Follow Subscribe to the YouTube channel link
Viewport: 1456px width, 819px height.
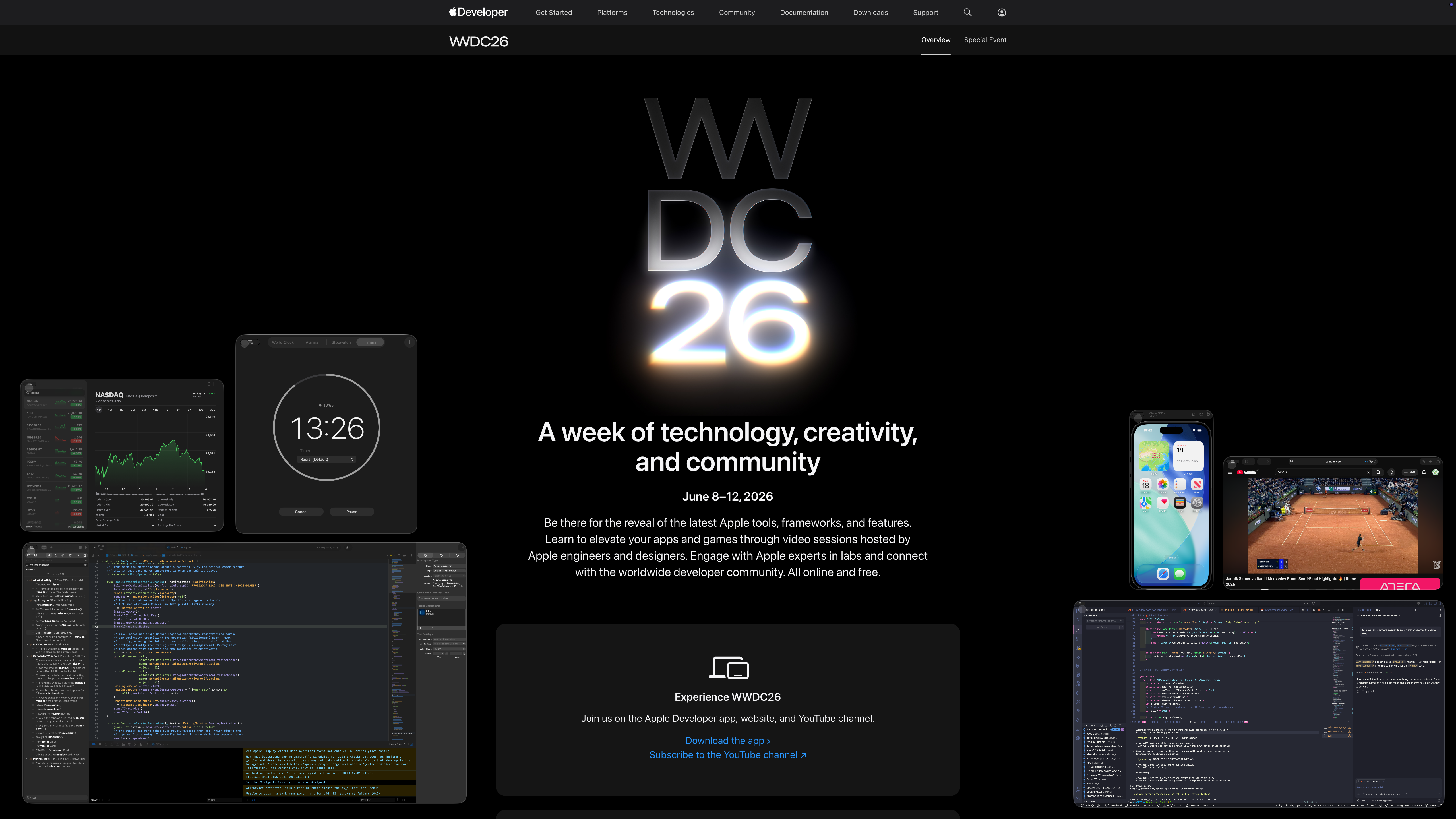point(727,755)
